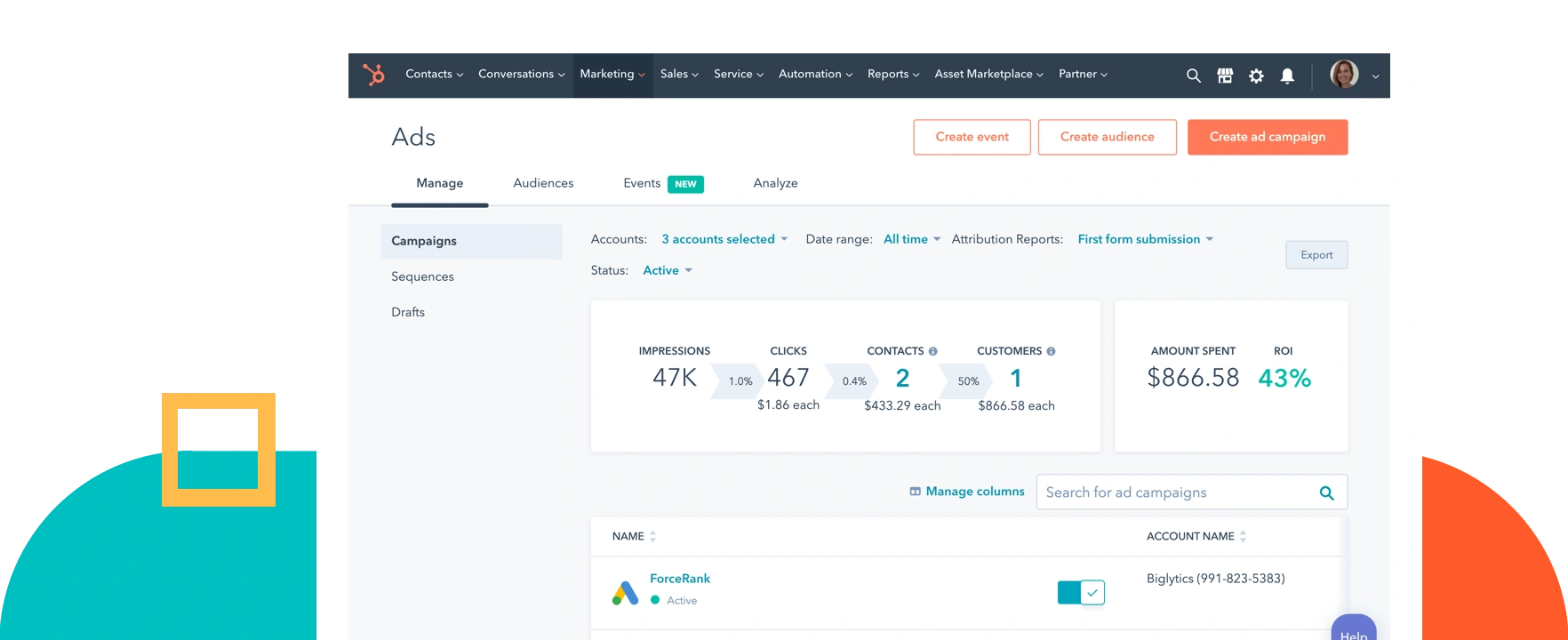Select Sequences in the sidebar

point(422,276)
